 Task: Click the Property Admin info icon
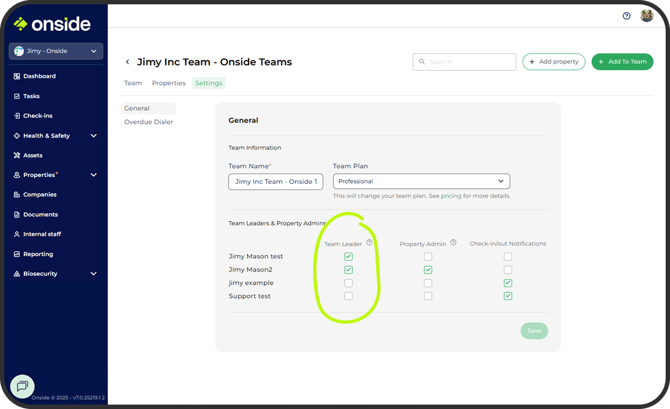(x=453, y=242)
